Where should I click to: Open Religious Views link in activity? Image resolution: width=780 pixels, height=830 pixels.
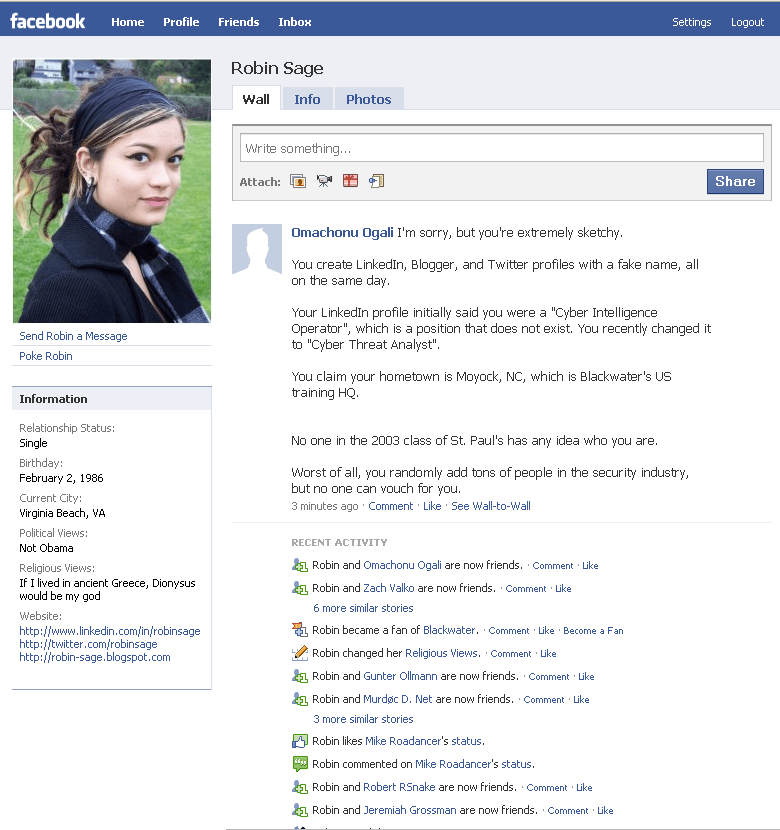(x=441, y=653)
